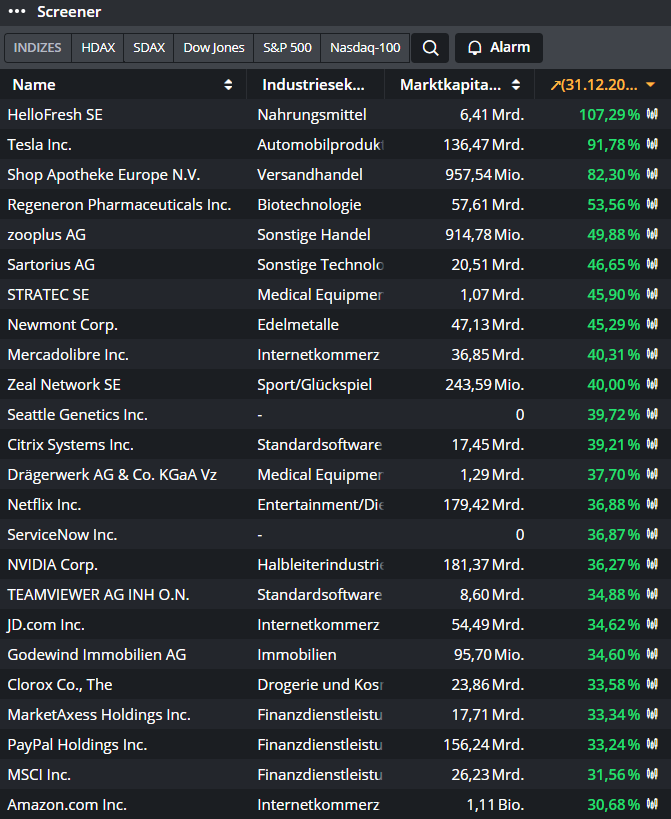
Task: Click the orange performance column sort arrow
Action: pyautogui.click(x=650, y=85)
